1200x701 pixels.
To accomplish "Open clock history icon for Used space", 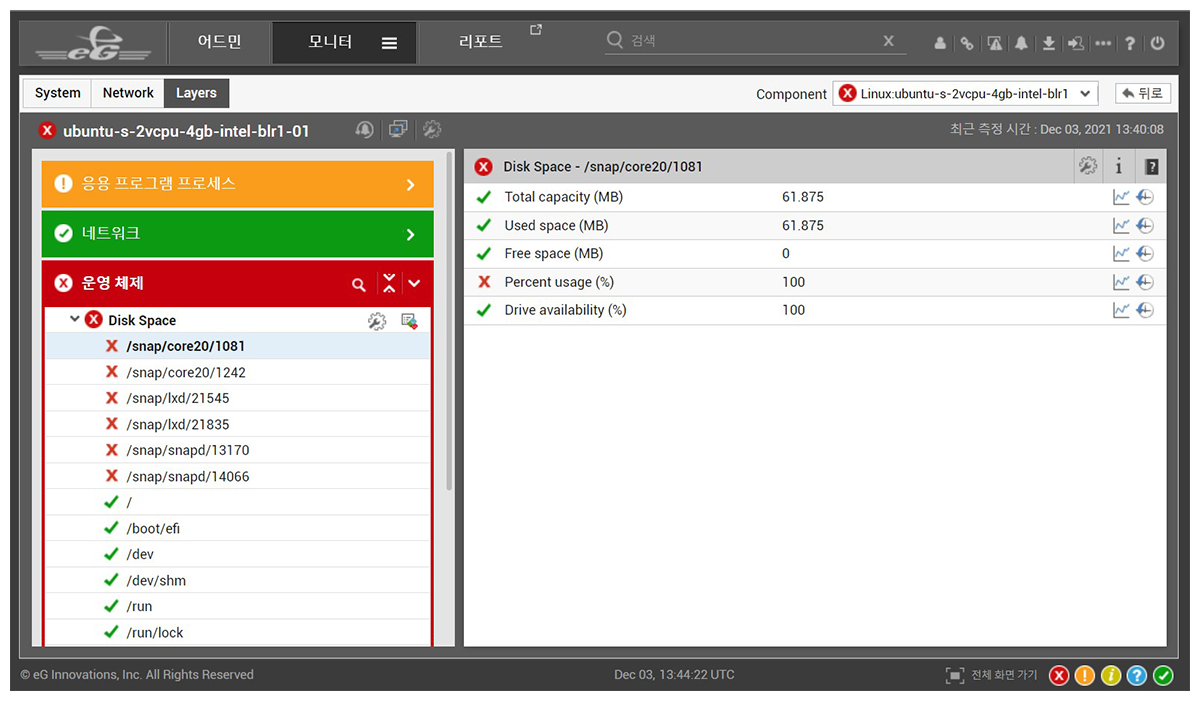I will coord(1145,226).
